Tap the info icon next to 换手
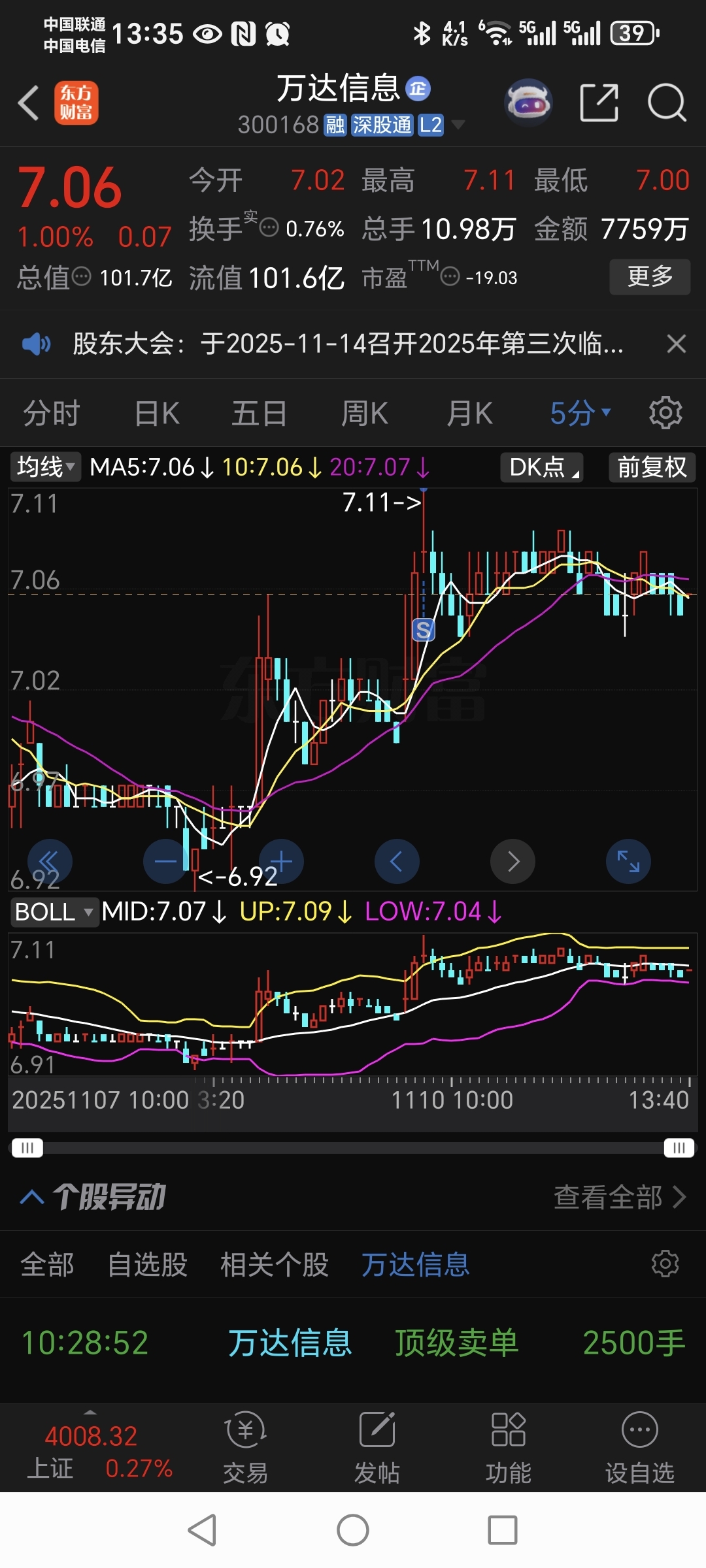Viewport: 706px width, 1568px height. pos(269,228)
